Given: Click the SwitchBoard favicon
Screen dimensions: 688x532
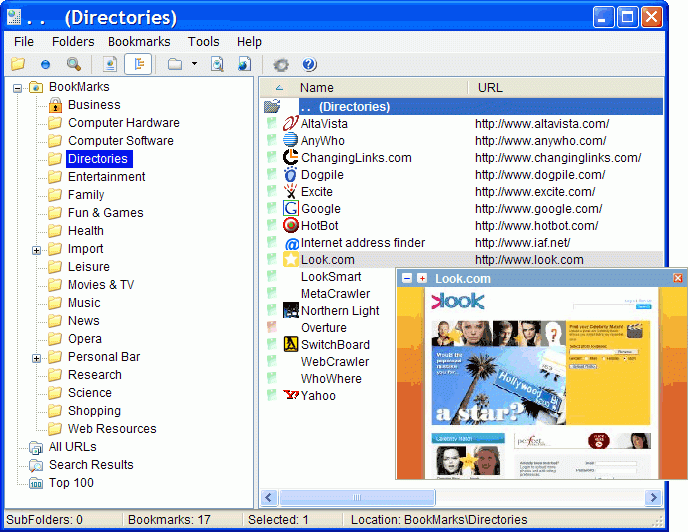Looking at the screenshot, I should coord(290,344).
